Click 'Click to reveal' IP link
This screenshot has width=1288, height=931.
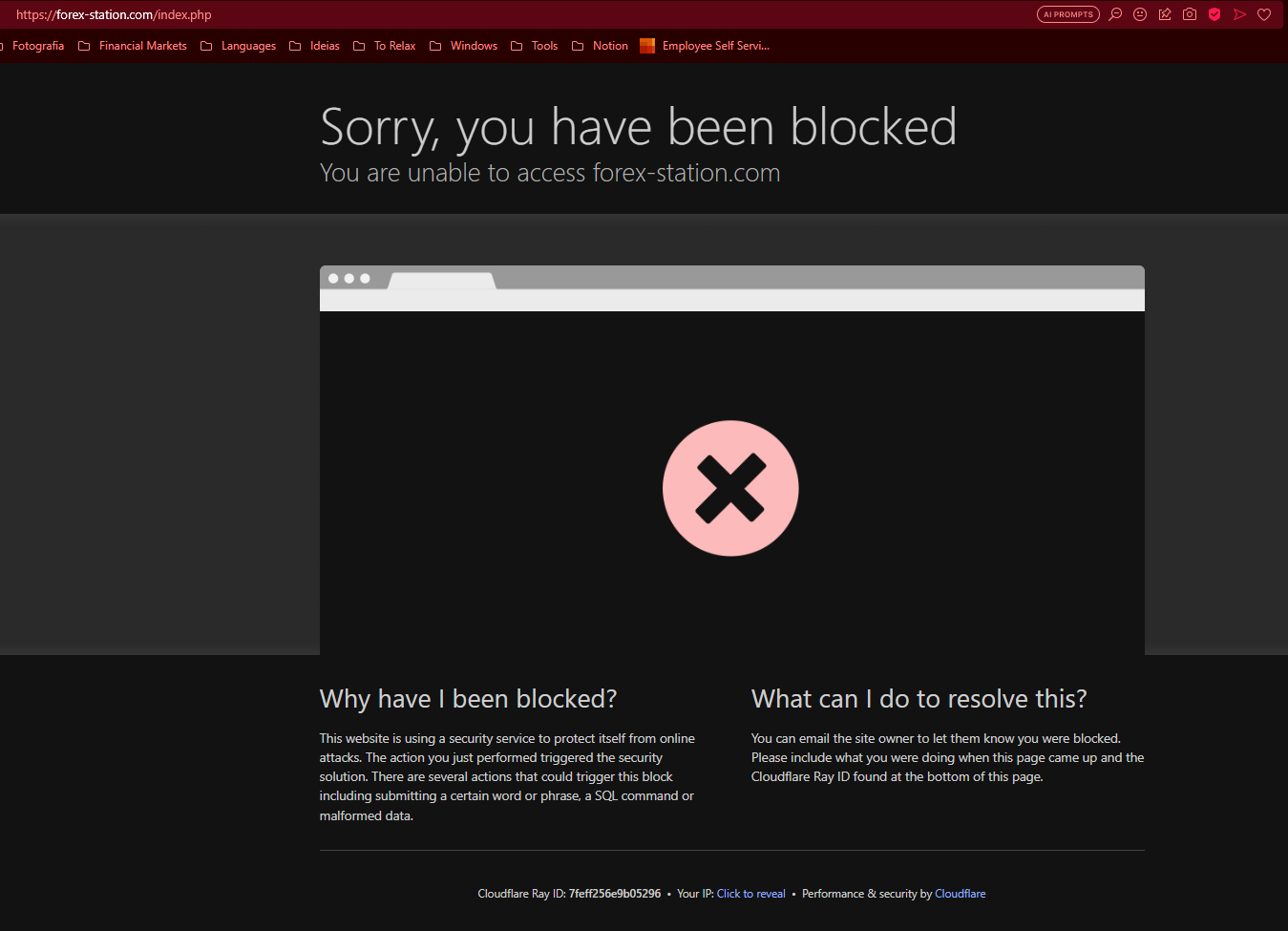(x=751, y=894)
